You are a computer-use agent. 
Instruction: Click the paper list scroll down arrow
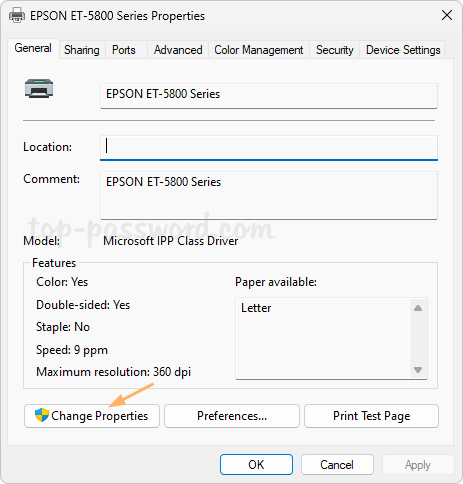click(418, 370)
